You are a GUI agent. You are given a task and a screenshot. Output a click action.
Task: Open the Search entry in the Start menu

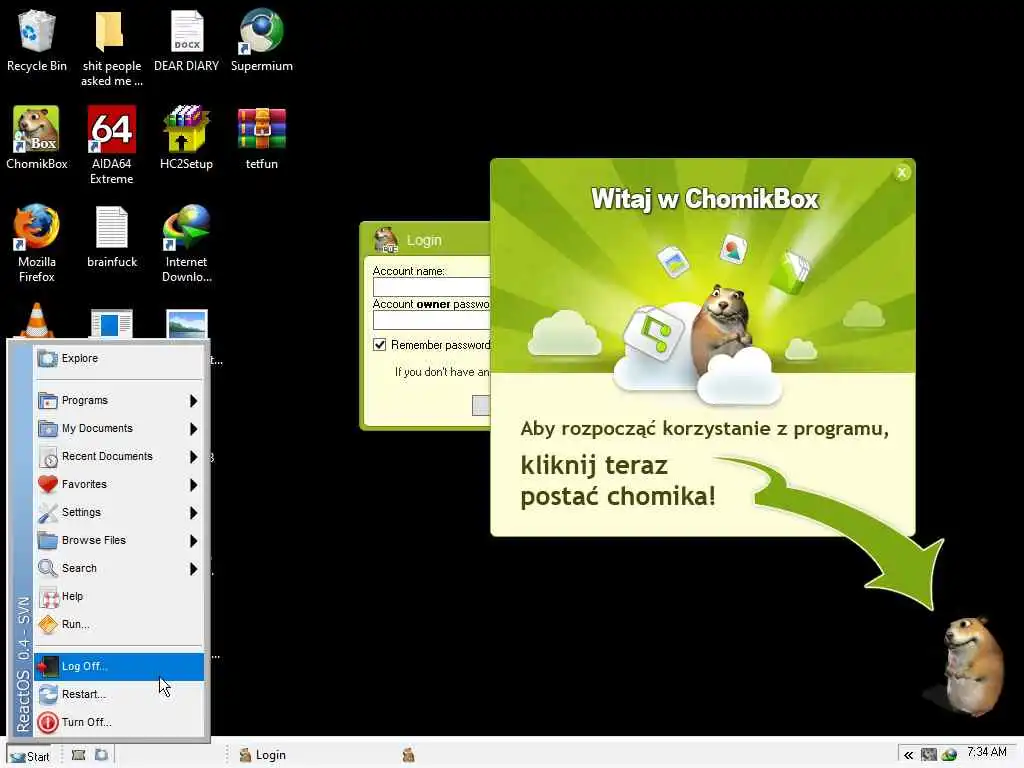119,569
